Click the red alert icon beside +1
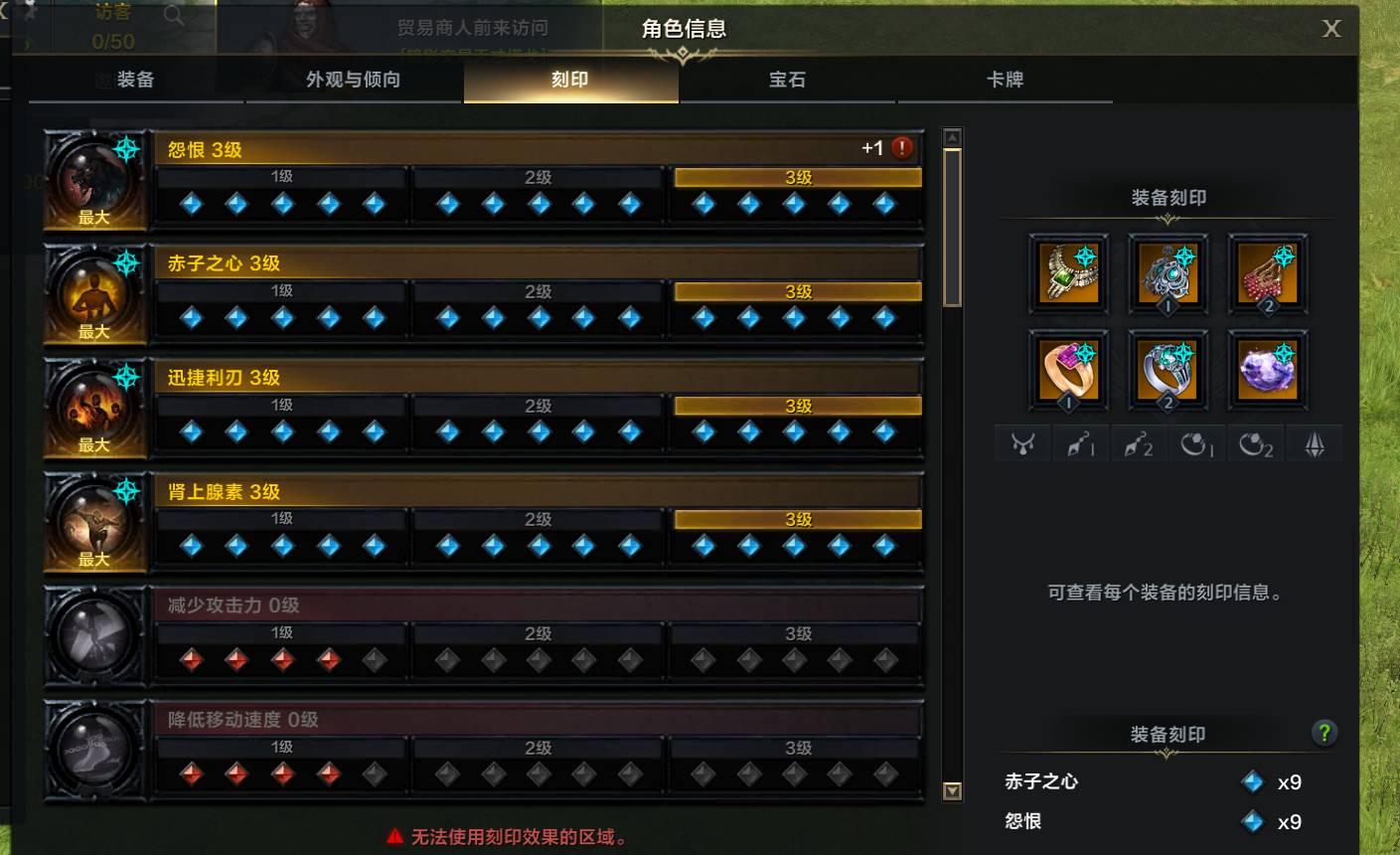 [902, 148]
